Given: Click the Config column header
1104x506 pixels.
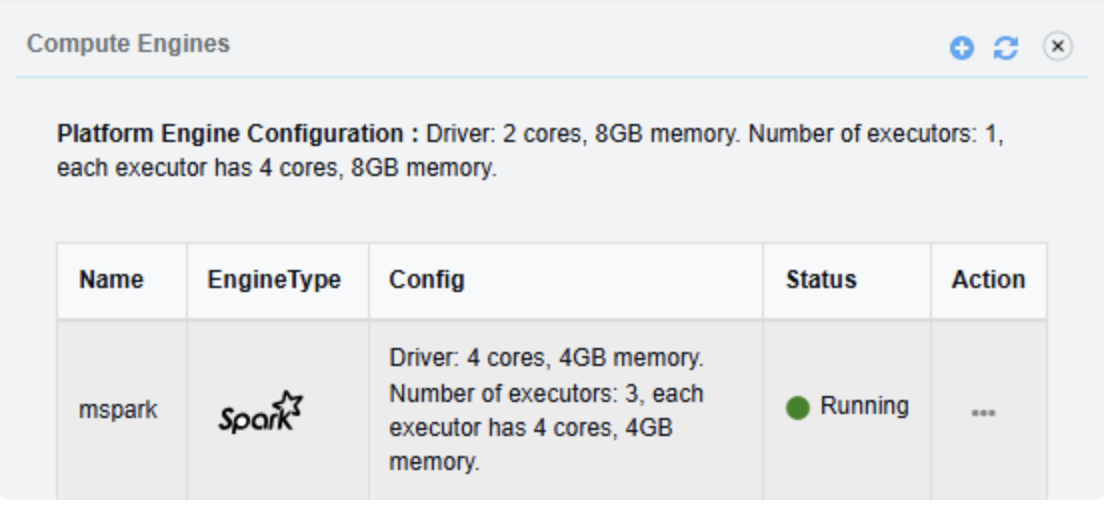Looking at the screenshot, I should pos(427,280).
